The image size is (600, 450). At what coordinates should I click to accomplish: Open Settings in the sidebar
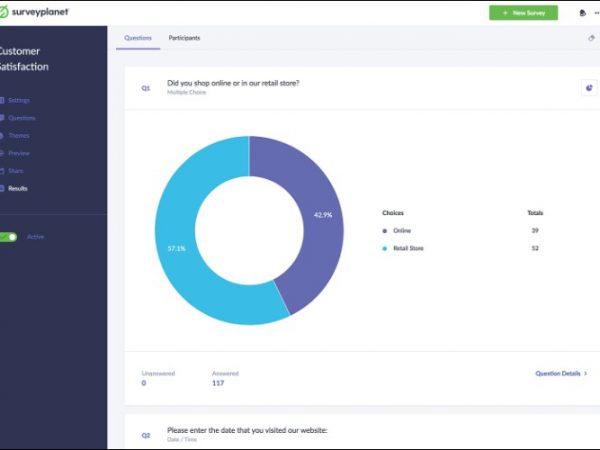20,100
